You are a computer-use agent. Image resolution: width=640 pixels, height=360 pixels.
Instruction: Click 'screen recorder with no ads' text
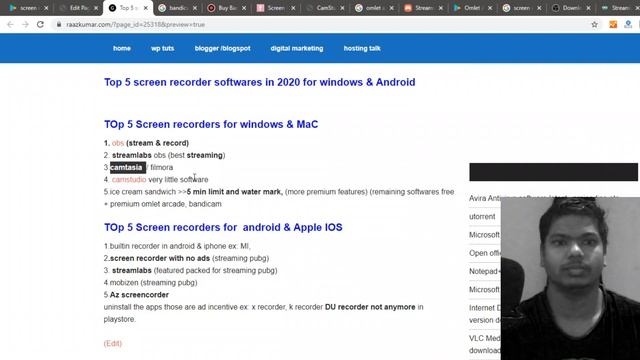(160, 258)
